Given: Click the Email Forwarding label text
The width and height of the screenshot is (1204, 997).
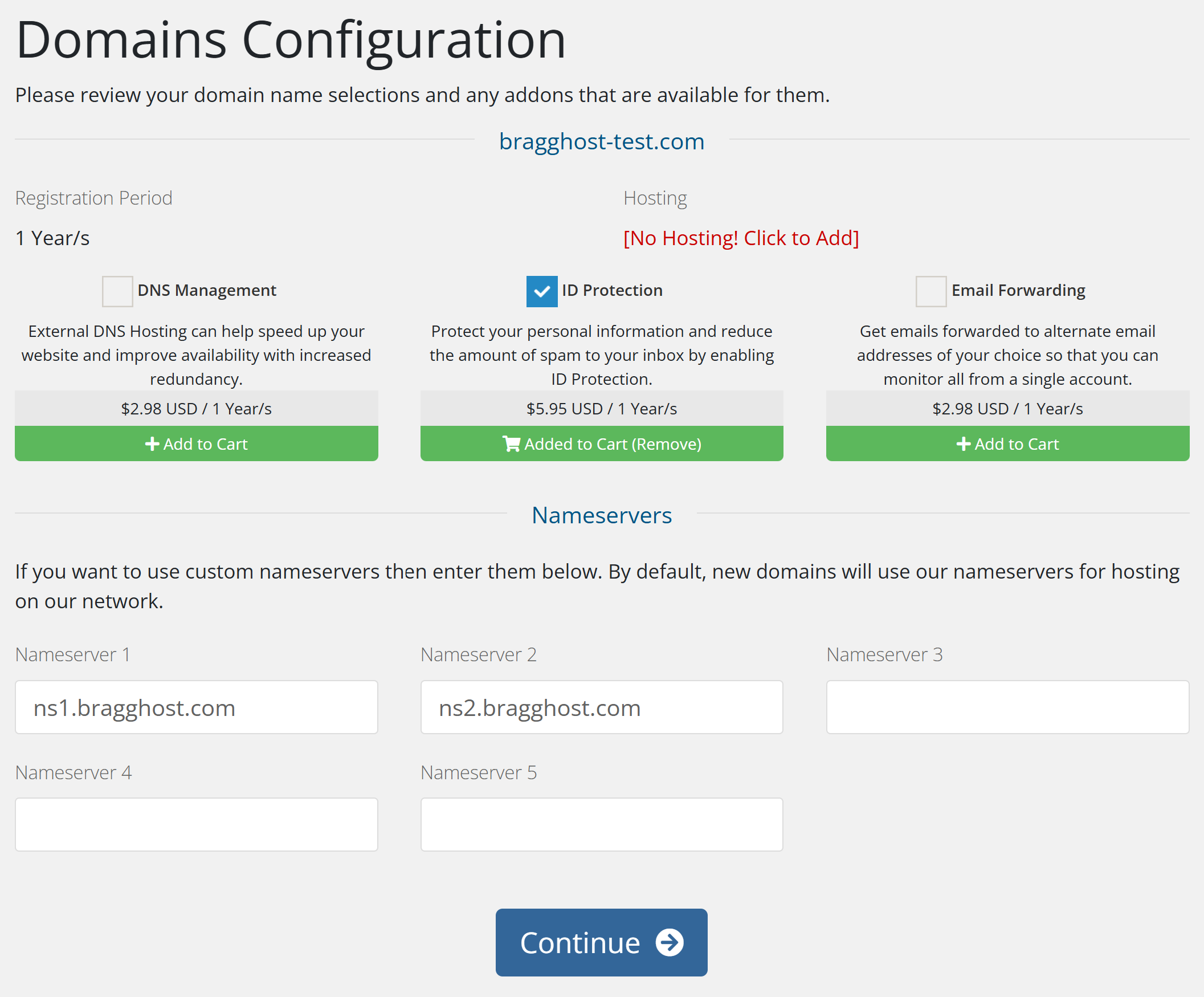Looking at the screenshot, I should (x=1018, y=290).
